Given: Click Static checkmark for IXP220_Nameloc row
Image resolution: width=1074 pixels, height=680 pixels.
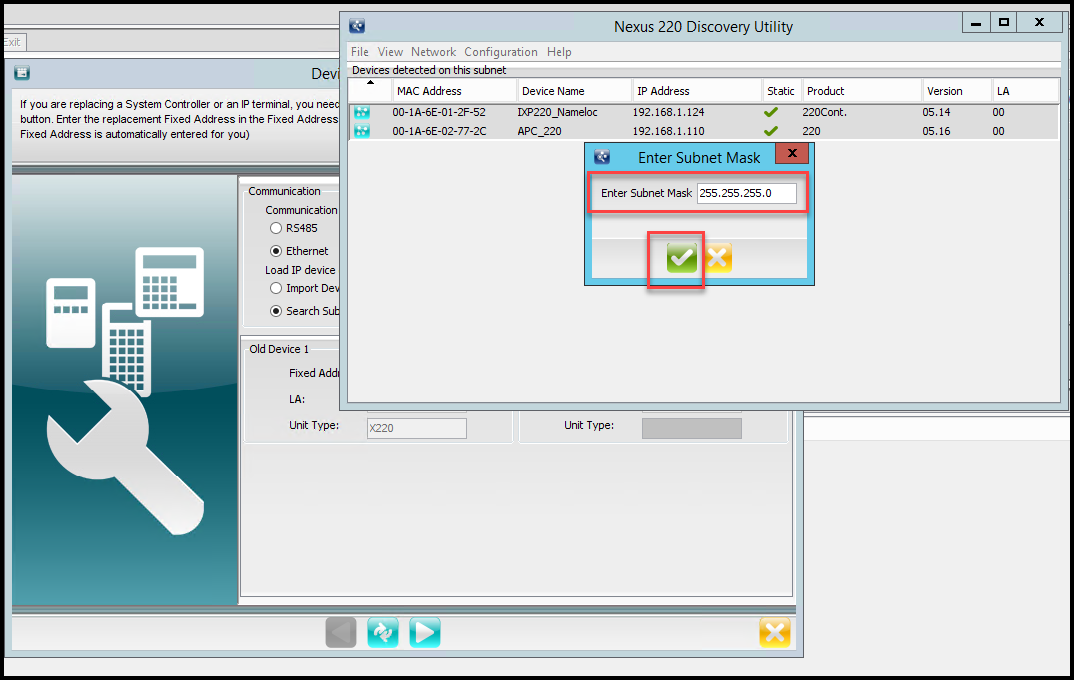Looking at the screenshot, I should pyautogui.click(x=771, y=112).
